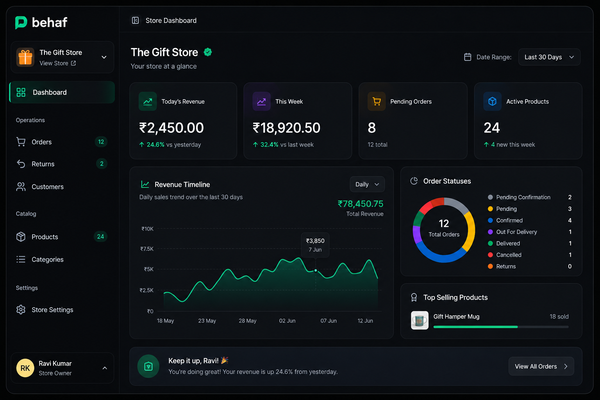
Task: Open Customers in the sidebar
Action: coord(62,187)
